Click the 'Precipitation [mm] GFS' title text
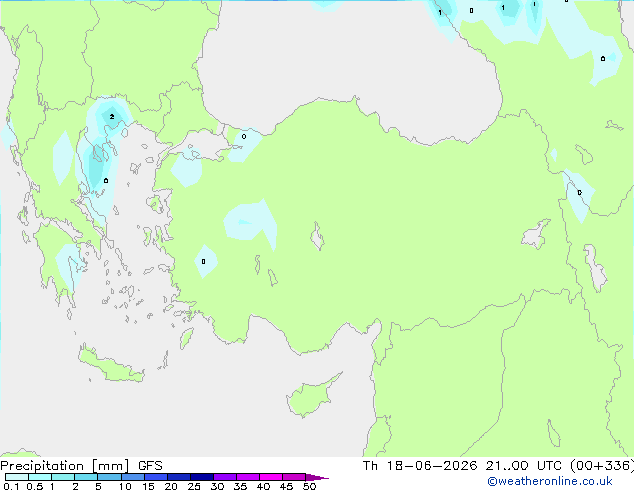 (81, 466)
